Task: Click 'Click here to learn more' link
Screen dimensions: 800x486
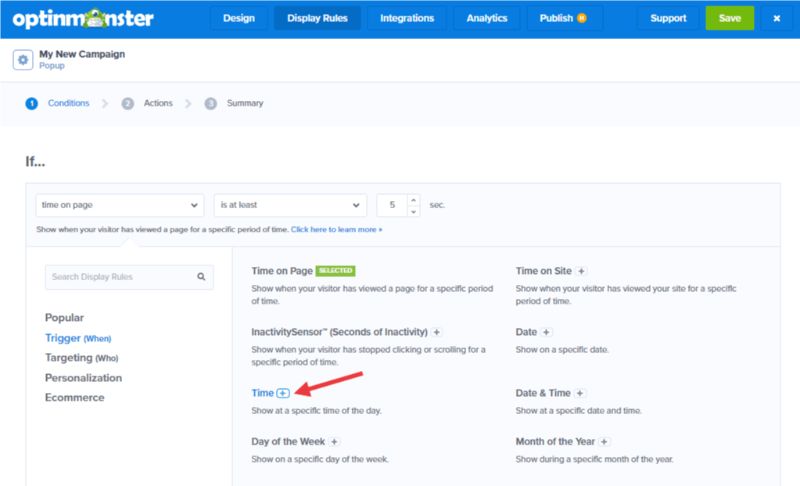Action: pos(336,229)
